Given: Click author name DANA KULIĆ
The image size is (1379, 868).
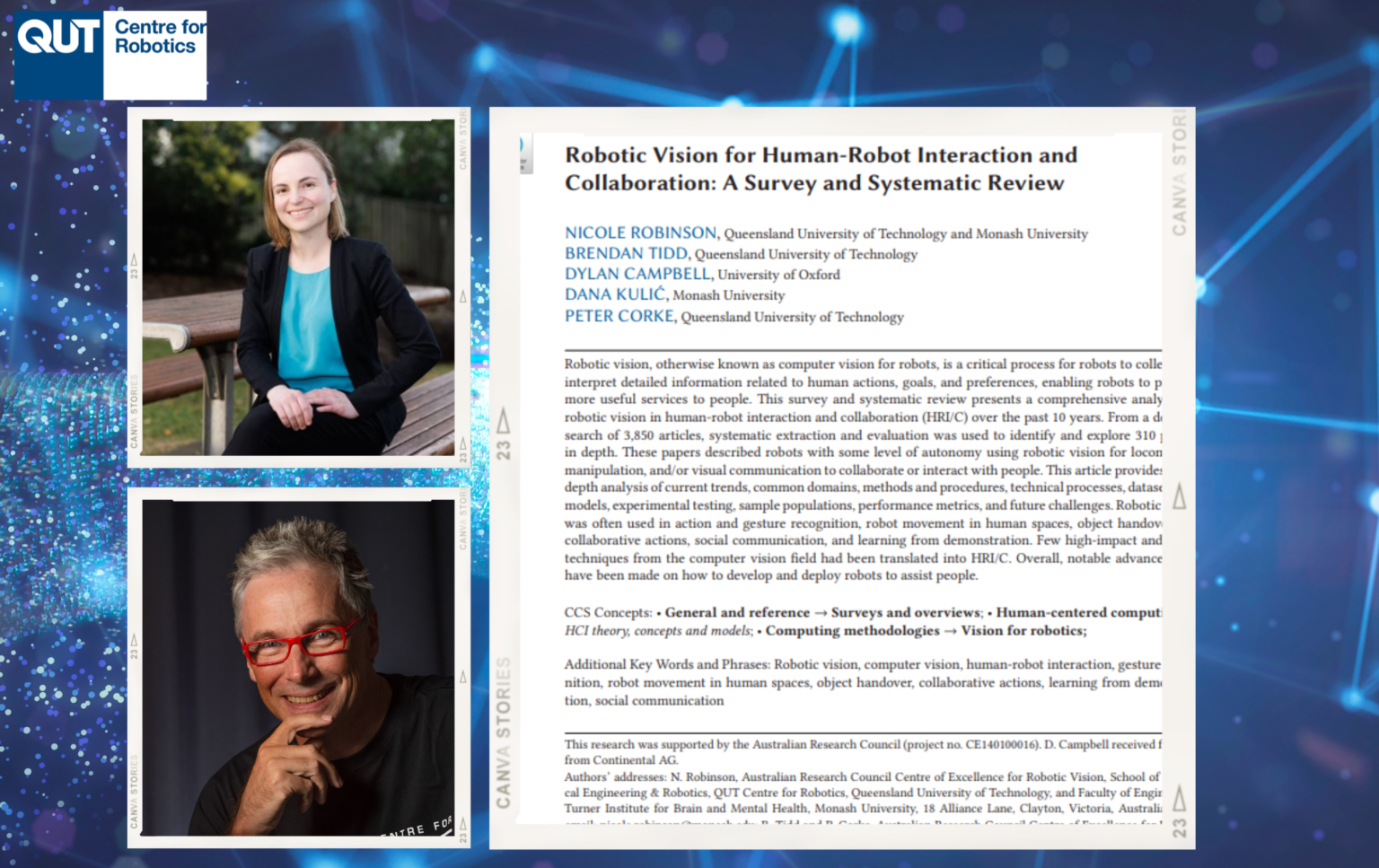Looking at the screenshot, I should point(616,294).
